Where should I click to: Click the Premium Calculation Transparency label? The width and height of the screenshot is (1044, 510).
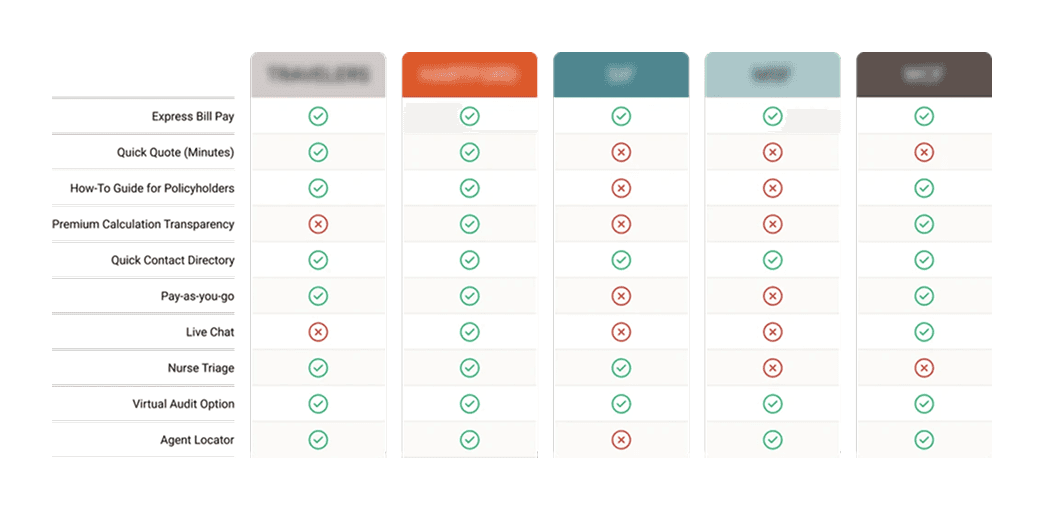pos(143,224)
